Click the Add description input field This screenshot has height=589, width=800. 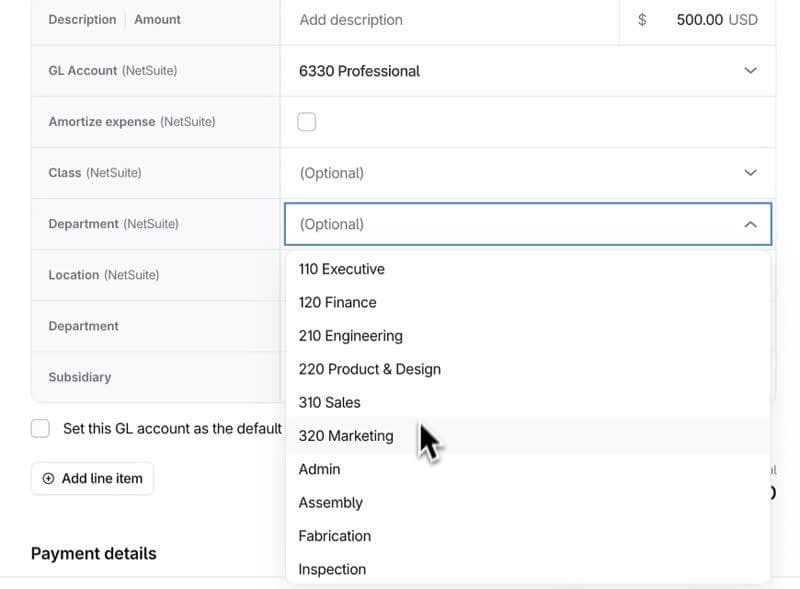point(450,20)
